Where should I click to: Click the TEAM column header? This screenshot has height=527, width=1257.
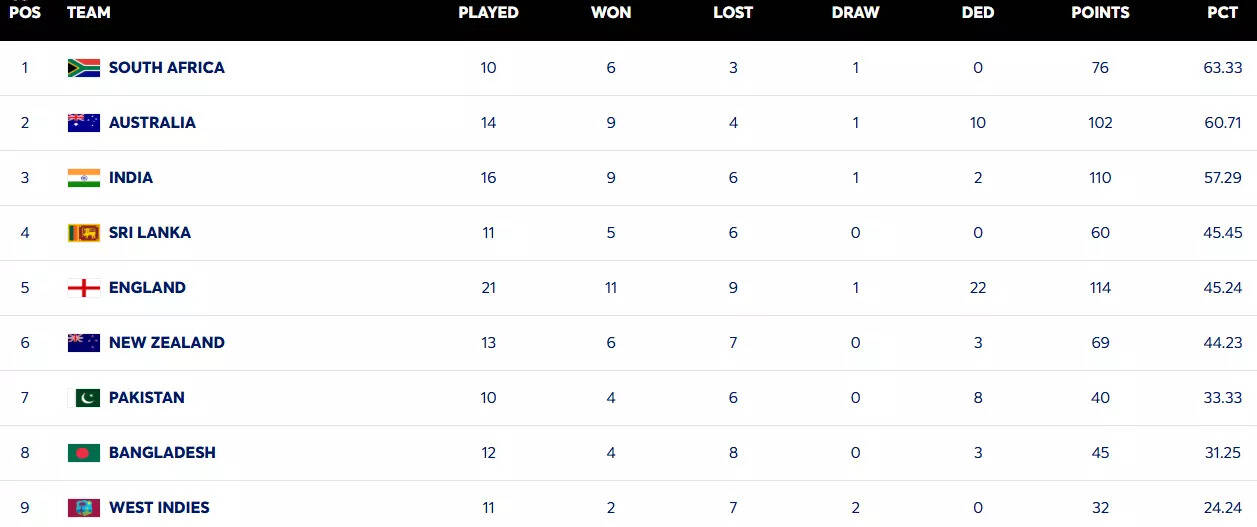(x=89, y=13)
